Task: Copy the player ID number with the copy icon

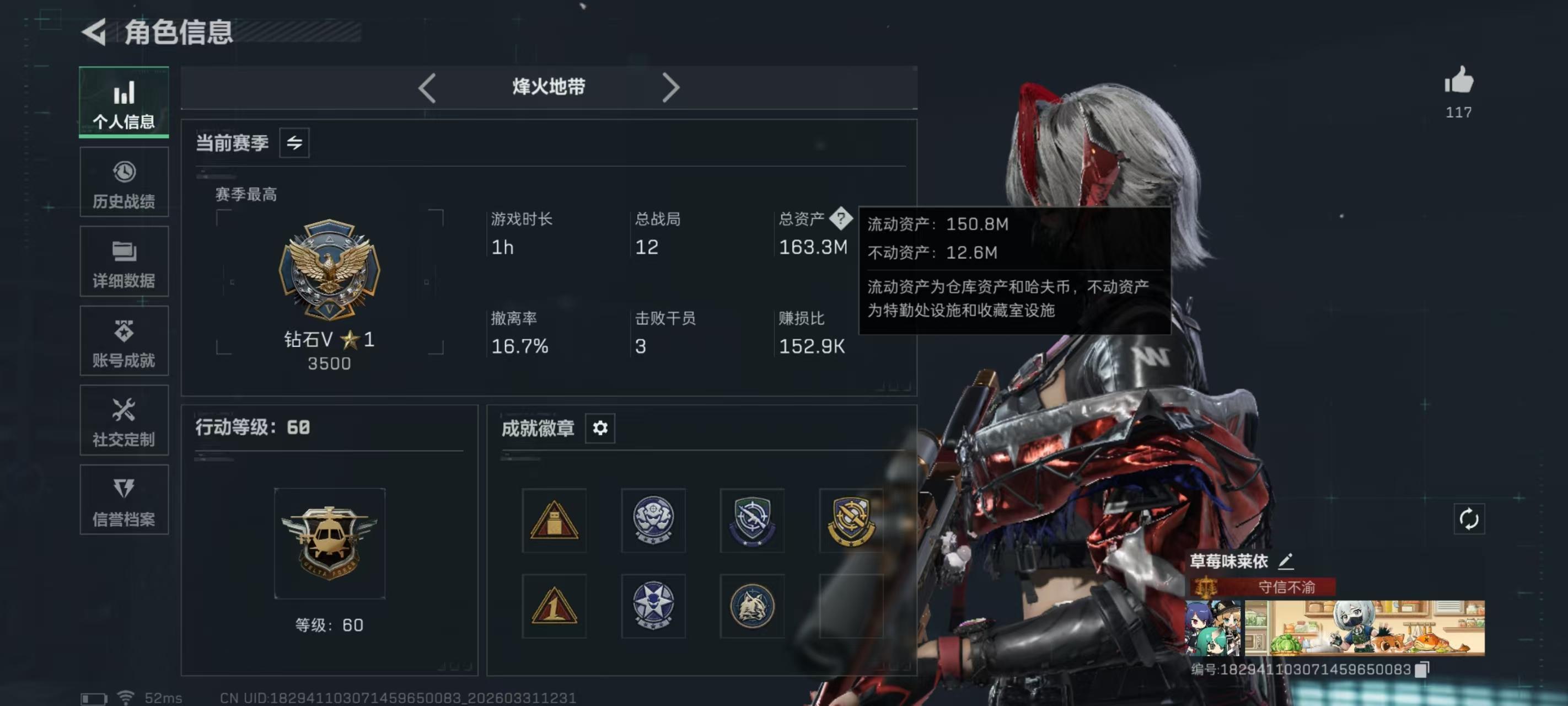Action: (x=1421, y=669)
